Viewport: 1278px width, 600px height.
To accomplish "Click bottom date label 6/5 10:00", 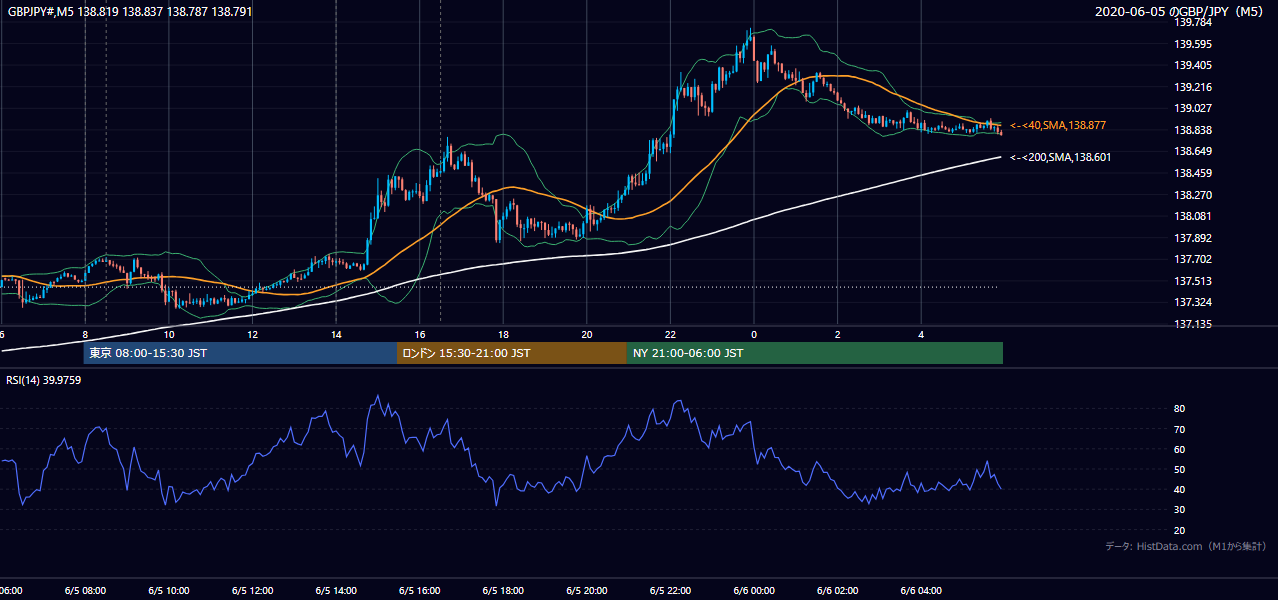I will (169, 591).
